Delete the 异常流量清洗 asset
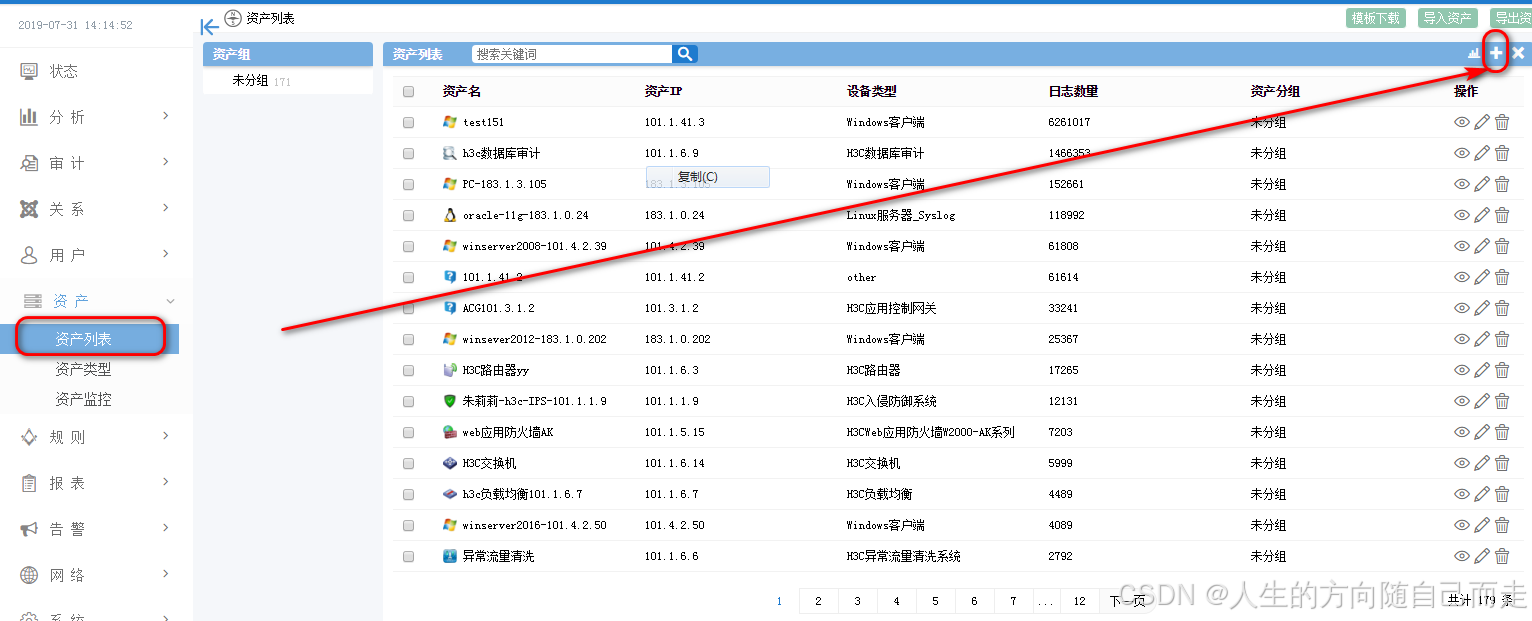 tap(1502, 556)
